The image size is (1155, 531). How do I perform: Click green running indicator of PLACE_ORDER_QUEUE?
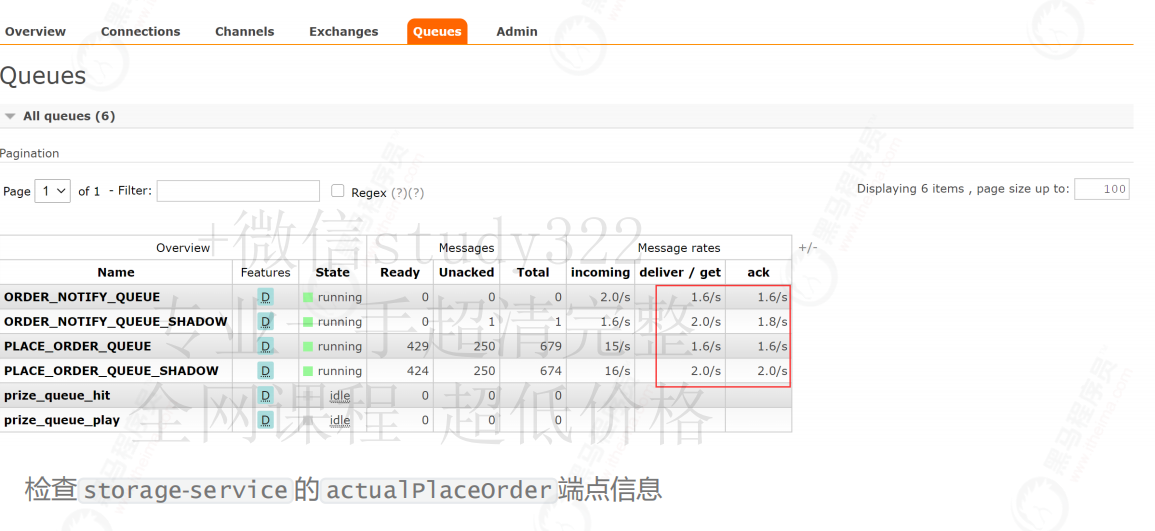pyautogui.click(x=308, y=346)
